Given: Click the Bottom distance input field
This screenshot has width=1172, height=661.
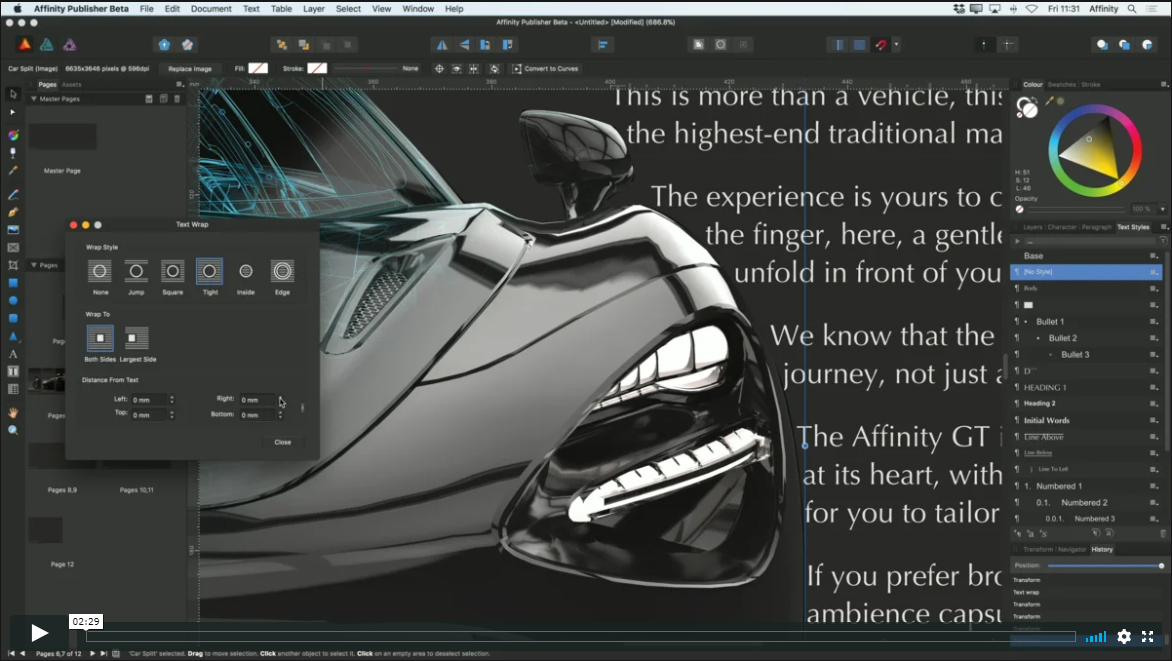Looking at the screenshot, I should 258,415.
